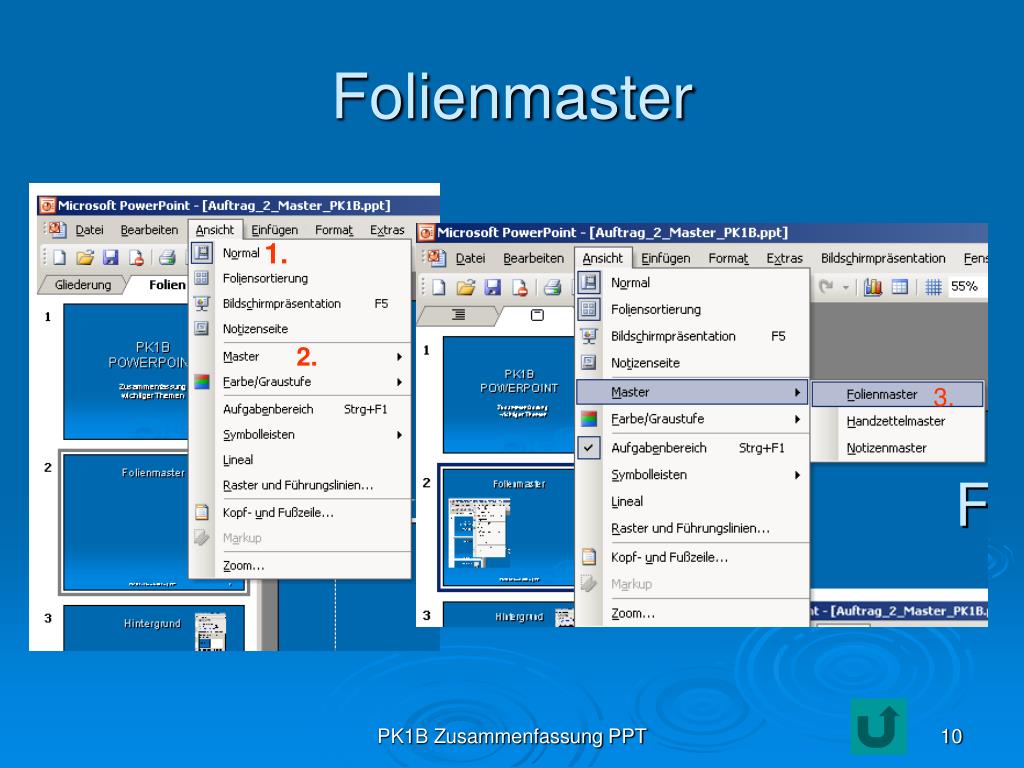The width and height of the screenshot is (1024, 768).
Task: Open Extras menu in left window
Action: [387, 230]
